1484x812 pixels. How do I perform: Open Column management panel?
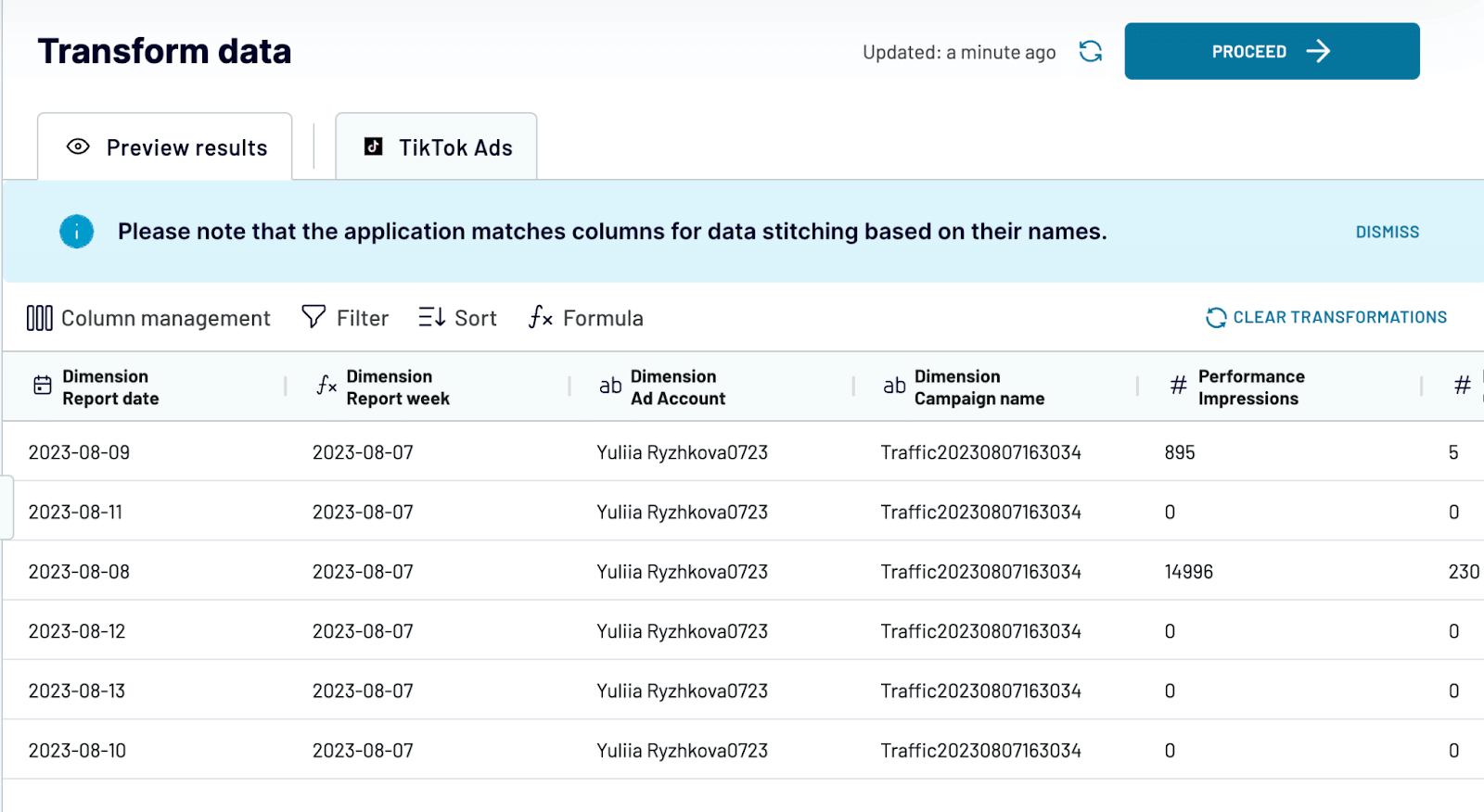tap(148, 318)
